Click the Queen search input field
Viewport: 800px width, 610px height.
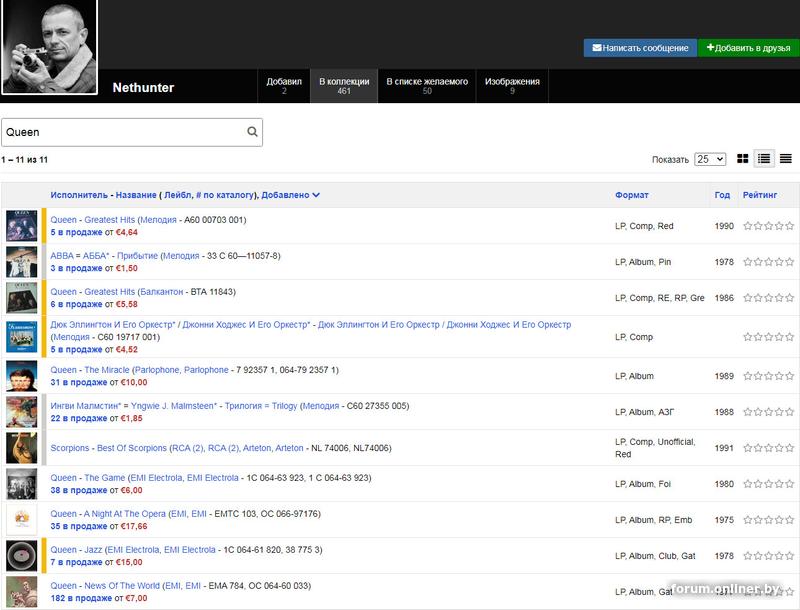pos(122,132)
